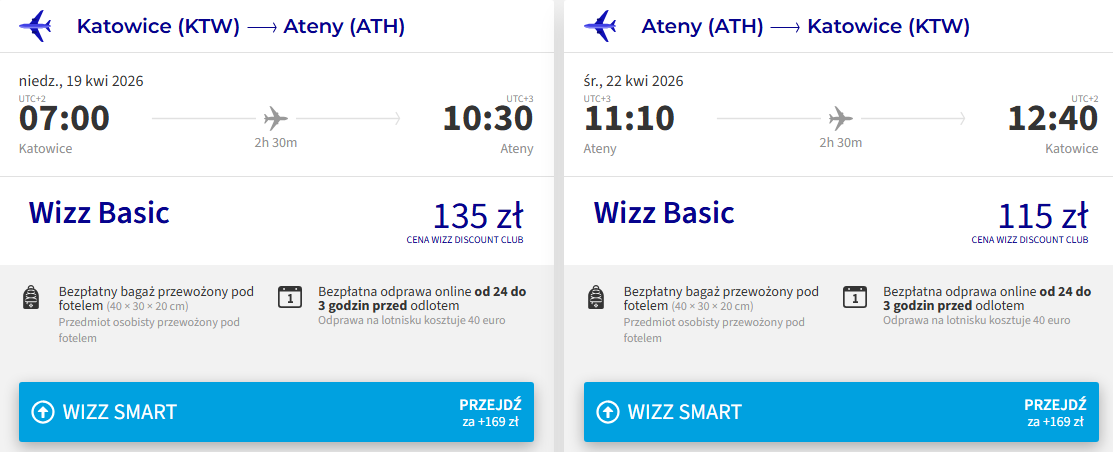This screenshot has height=452, width=1113.
Task: Click the up-arrow circle icon on the left WIZZ SMART
Action: pyautogui.click(x=43, y=412)
